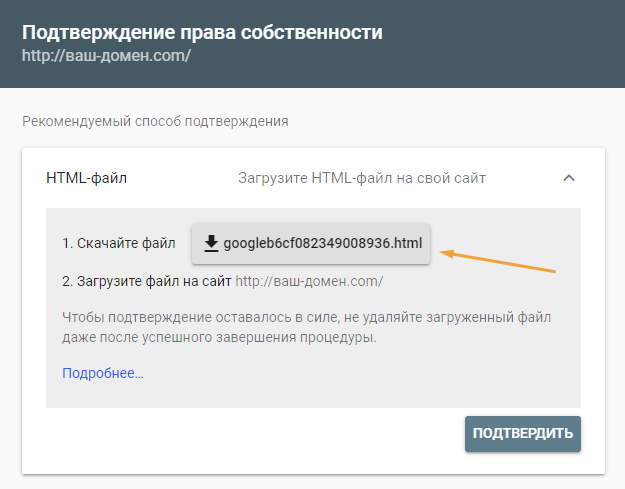Click the 'Рекомендуемый способ подтверждения' label
625x489 pixels.
tap(155, 121)
